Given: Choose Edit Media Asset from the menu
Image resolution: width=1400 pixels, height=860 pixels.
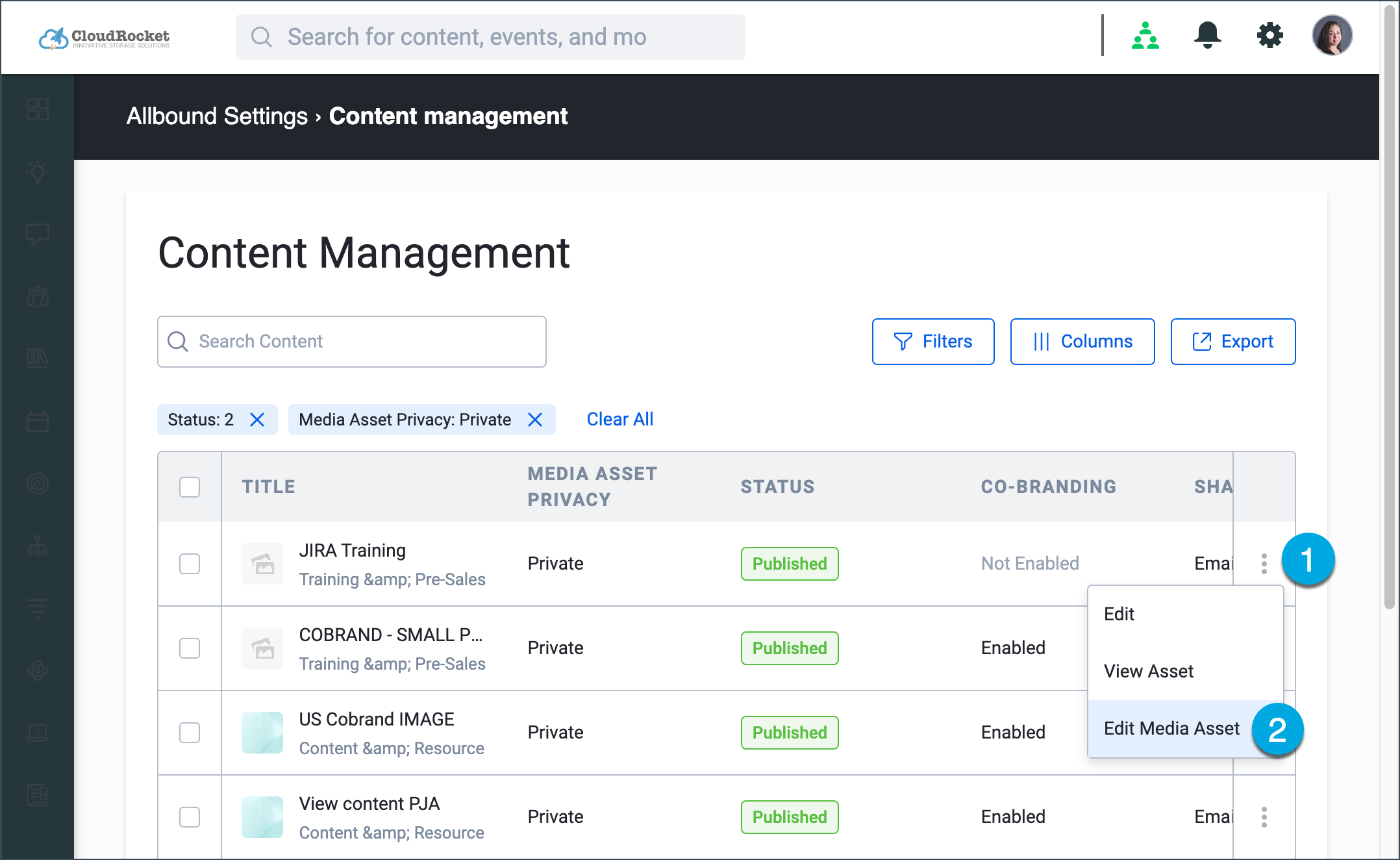Looking at the screenshot, I should click(1185, 729).
